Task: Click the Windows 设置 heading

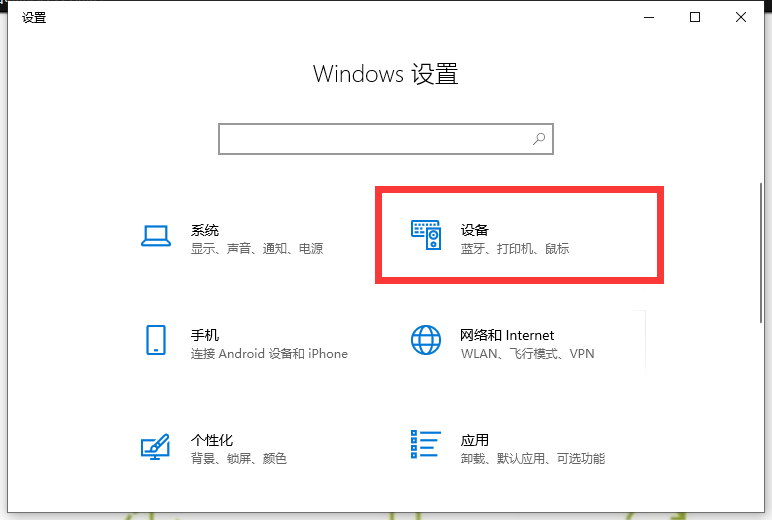Action: [386, 74]
